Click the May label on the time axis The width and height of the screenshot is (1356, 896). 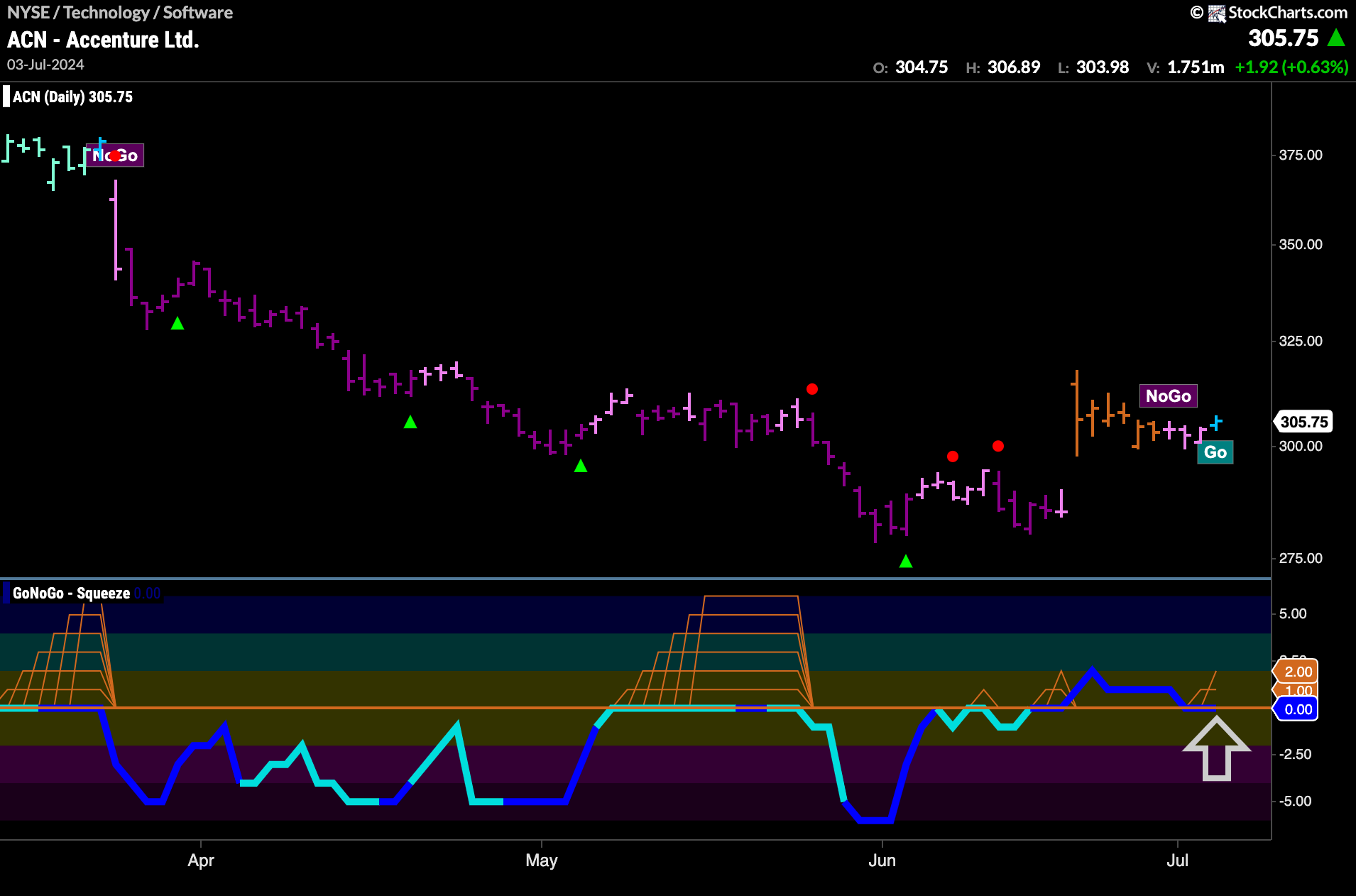coord(542,861)
